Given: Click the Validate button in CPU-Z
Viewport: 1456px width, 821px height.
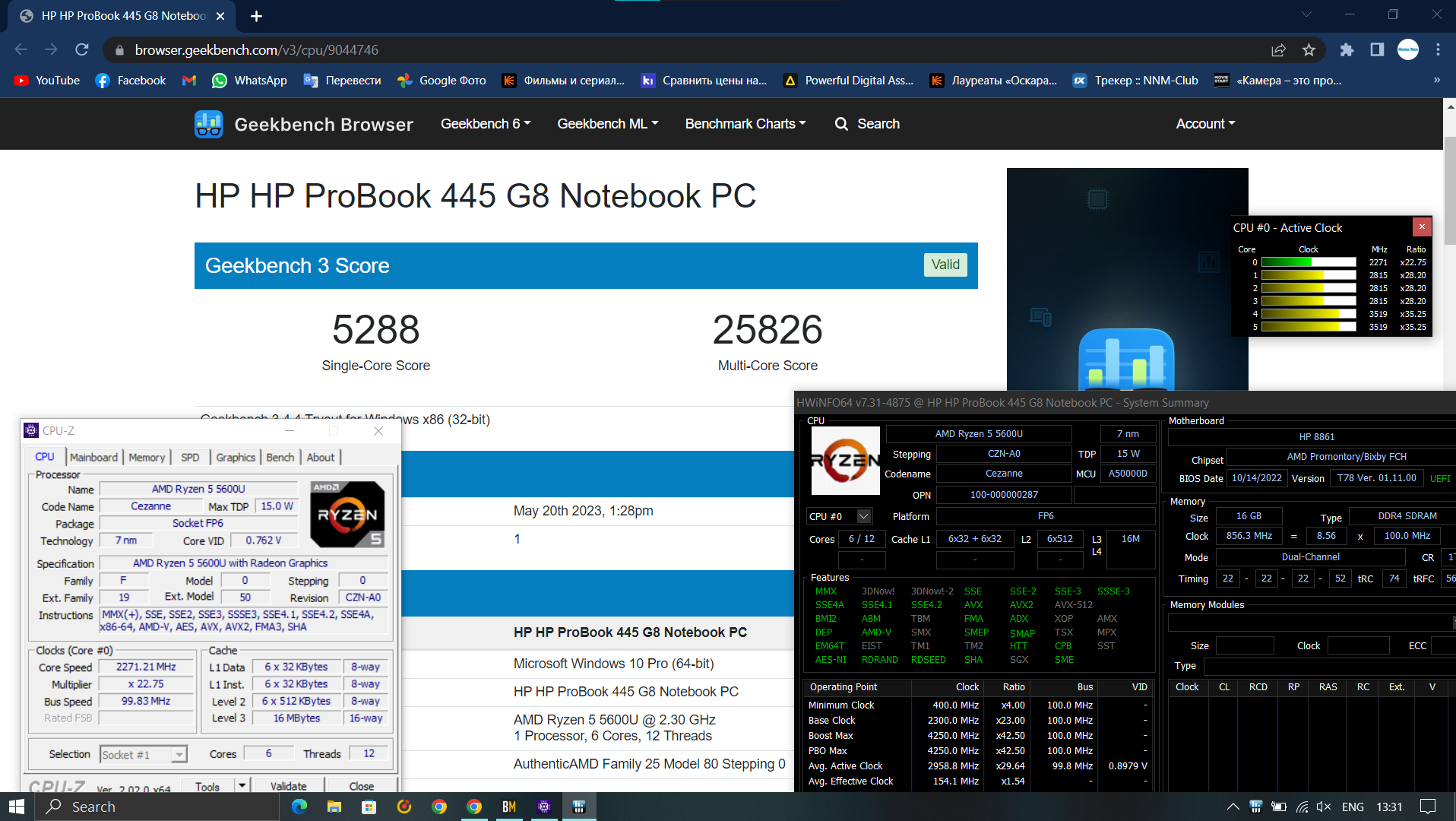Looking at the screenshot, I should (289, 786).
